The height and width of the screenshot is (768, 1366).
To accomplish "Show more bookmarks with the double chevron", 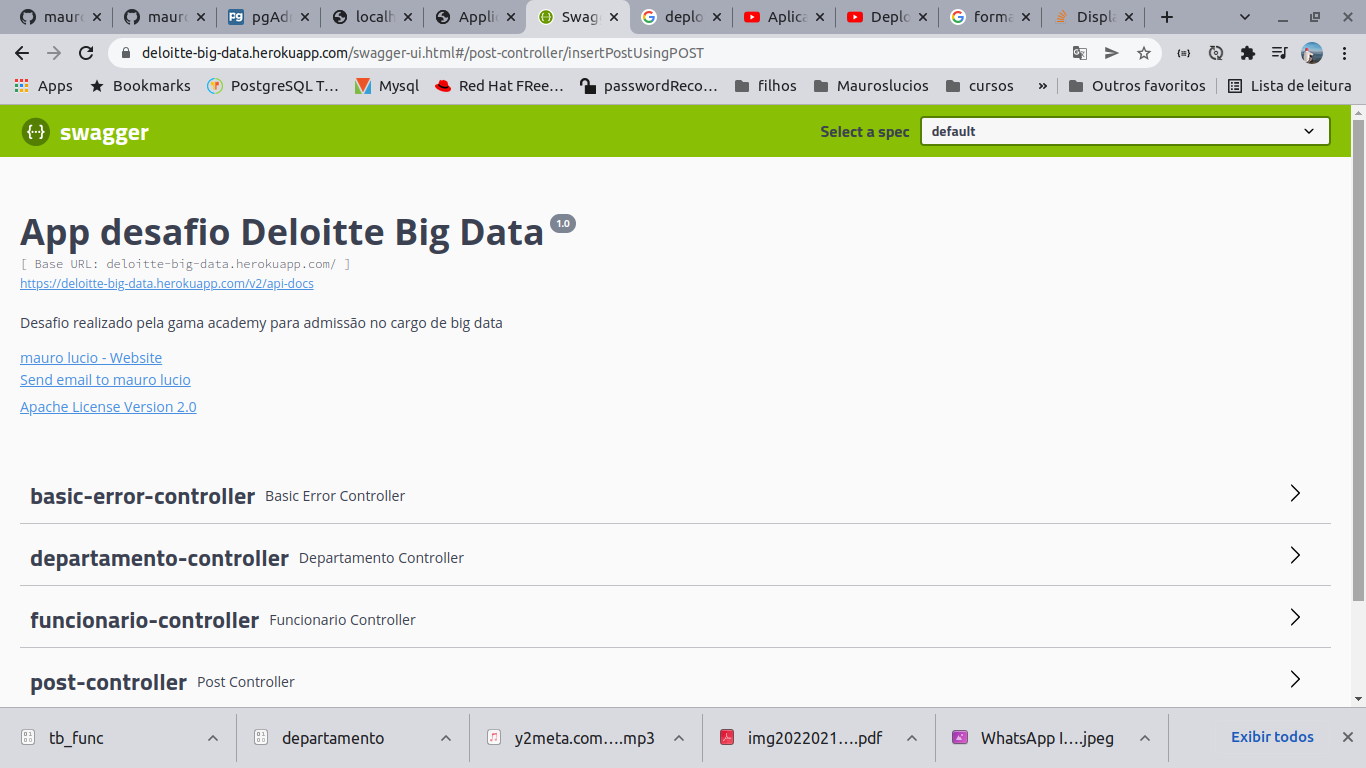I will click(x=1042, y=86).
